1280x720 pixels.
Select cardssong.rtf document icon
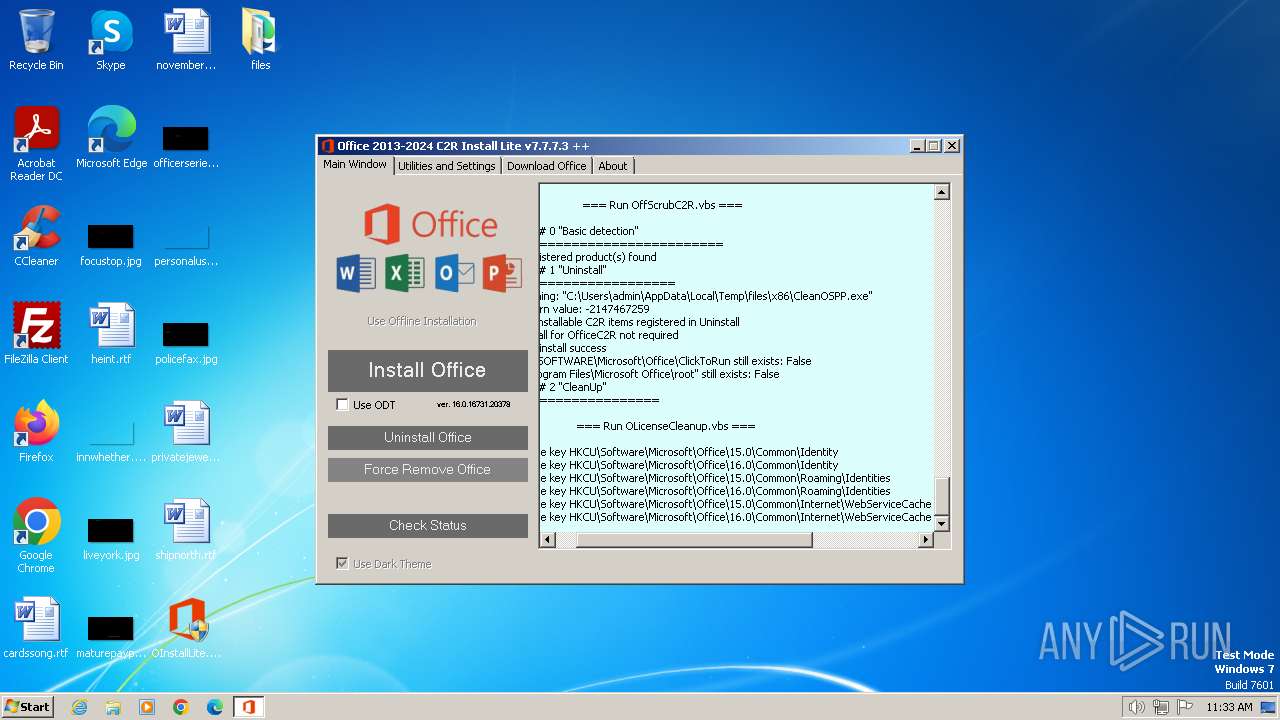click(36, 628)
